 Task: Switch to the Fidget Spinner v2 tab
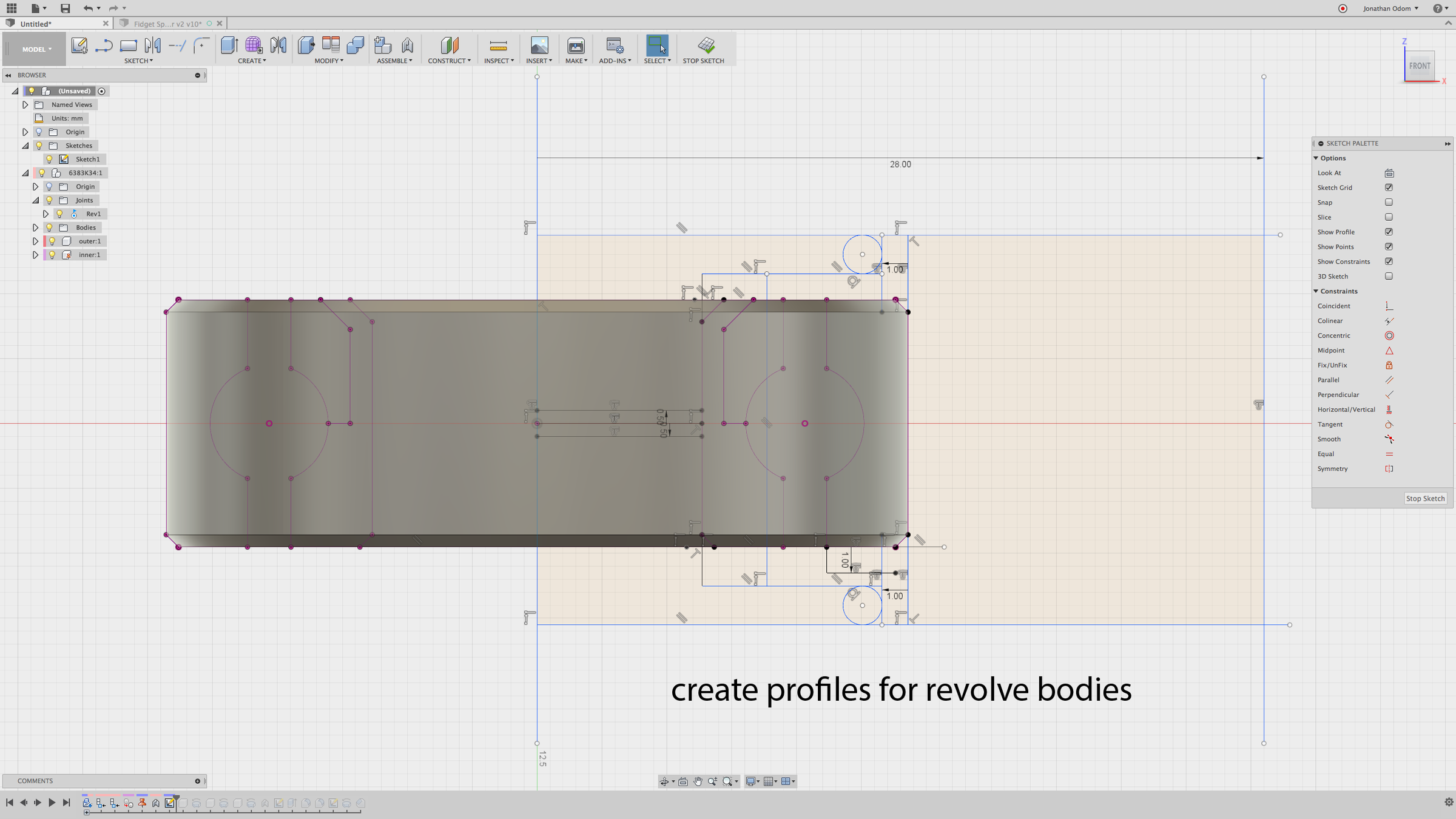[167, 24]
